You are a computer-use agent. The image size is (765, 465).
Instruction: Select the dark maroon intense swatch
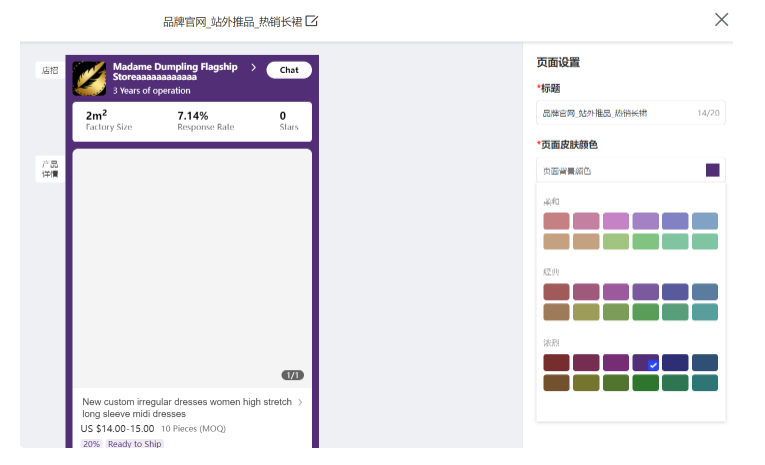click(x=556, y=363)
